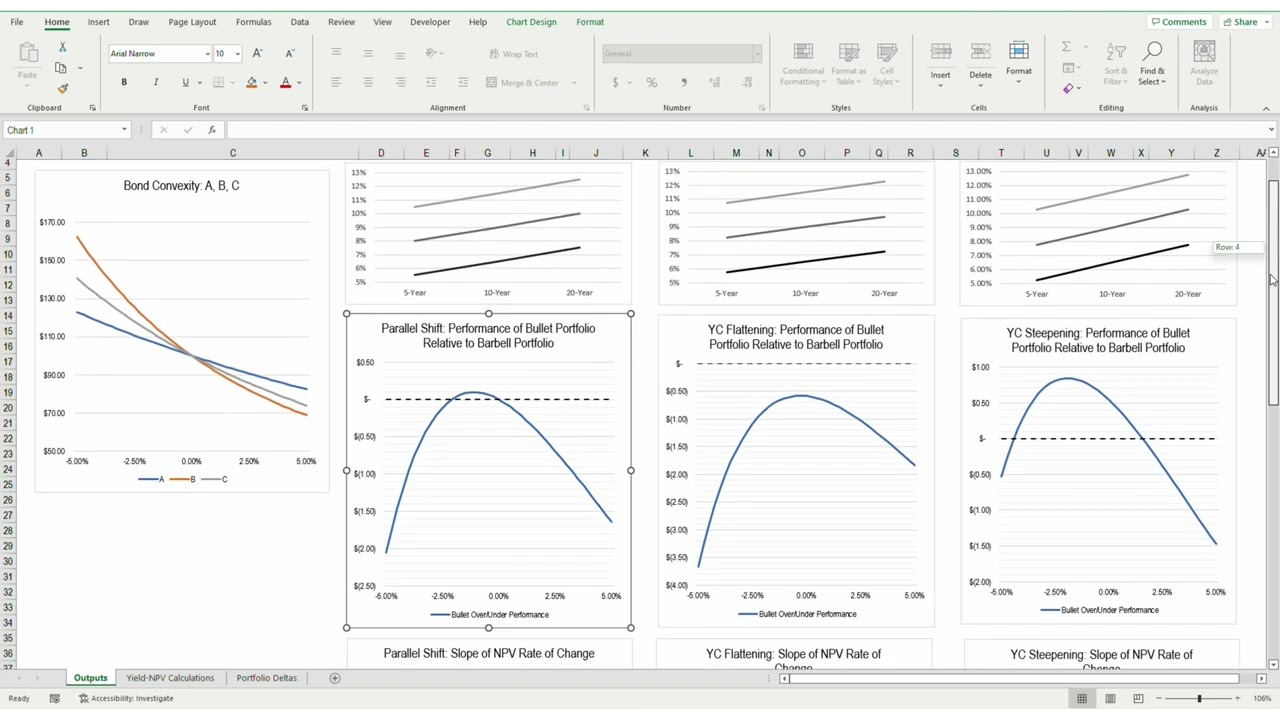Click the Sort & Filter button
The image size is (1280, 720).
click(1116, 63)
